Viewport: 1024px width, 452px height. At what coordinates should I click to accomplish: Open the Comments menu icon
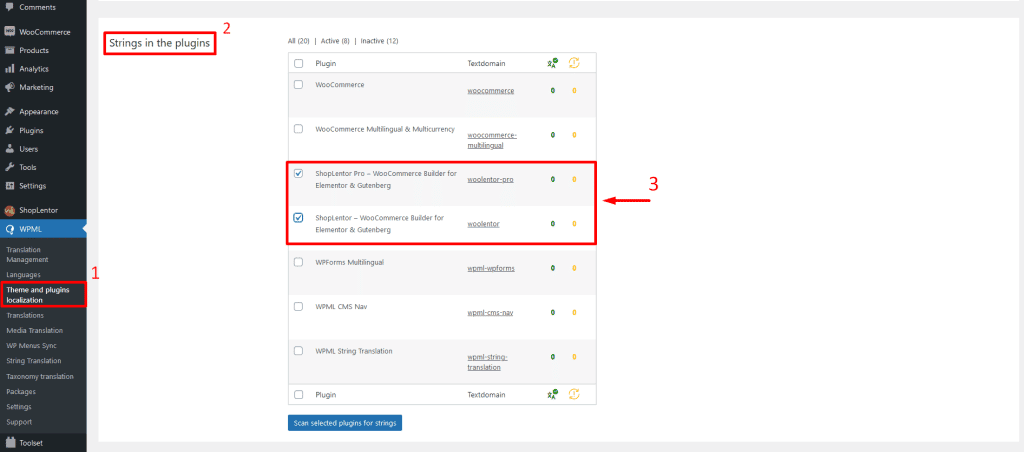(9, 7)
